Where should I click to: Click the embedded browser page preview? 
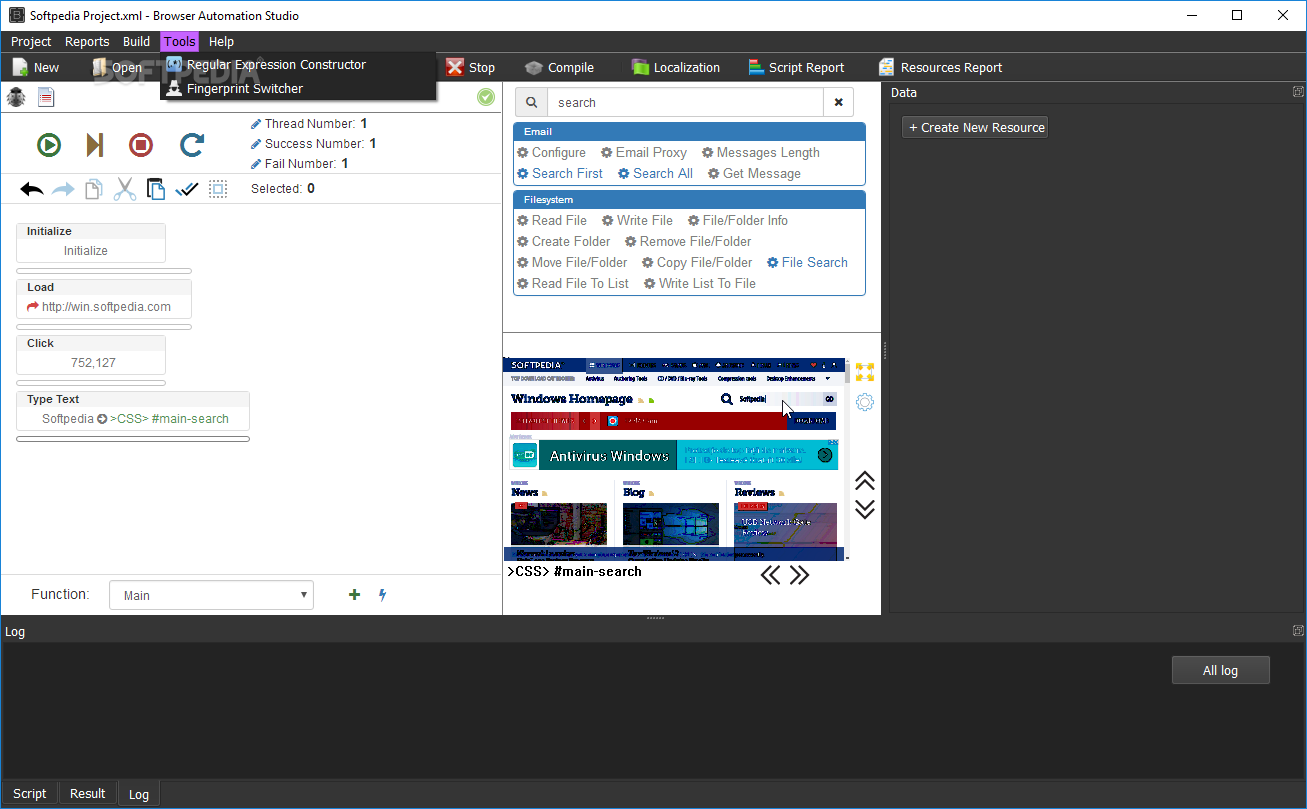(x=675, y=459)
